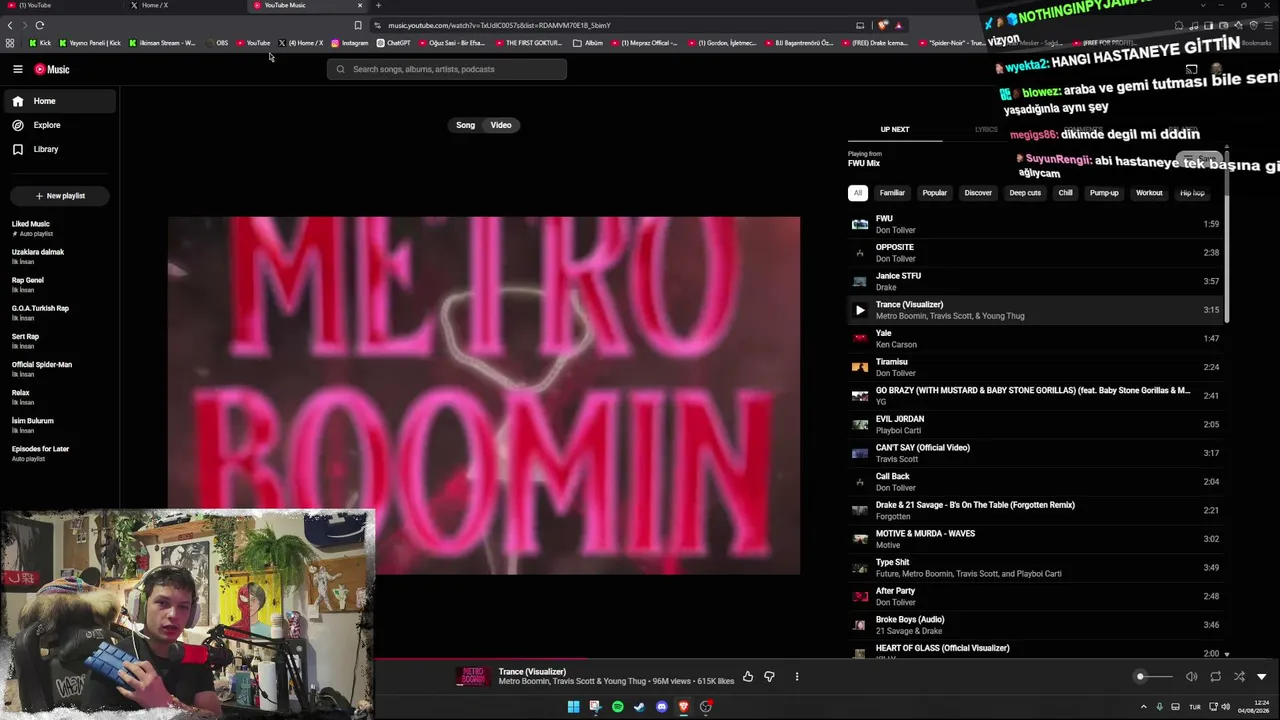
Task: Click the YouTube Music logo
Action: click(x=52, y=69)
